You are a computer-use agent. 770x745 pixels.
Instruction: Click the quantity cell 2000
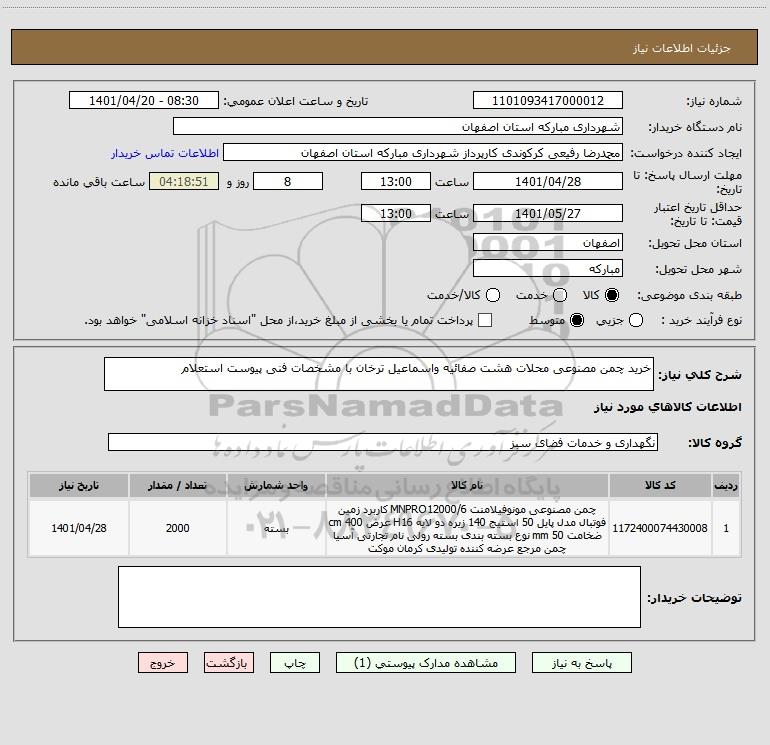[x=177, y=528]
